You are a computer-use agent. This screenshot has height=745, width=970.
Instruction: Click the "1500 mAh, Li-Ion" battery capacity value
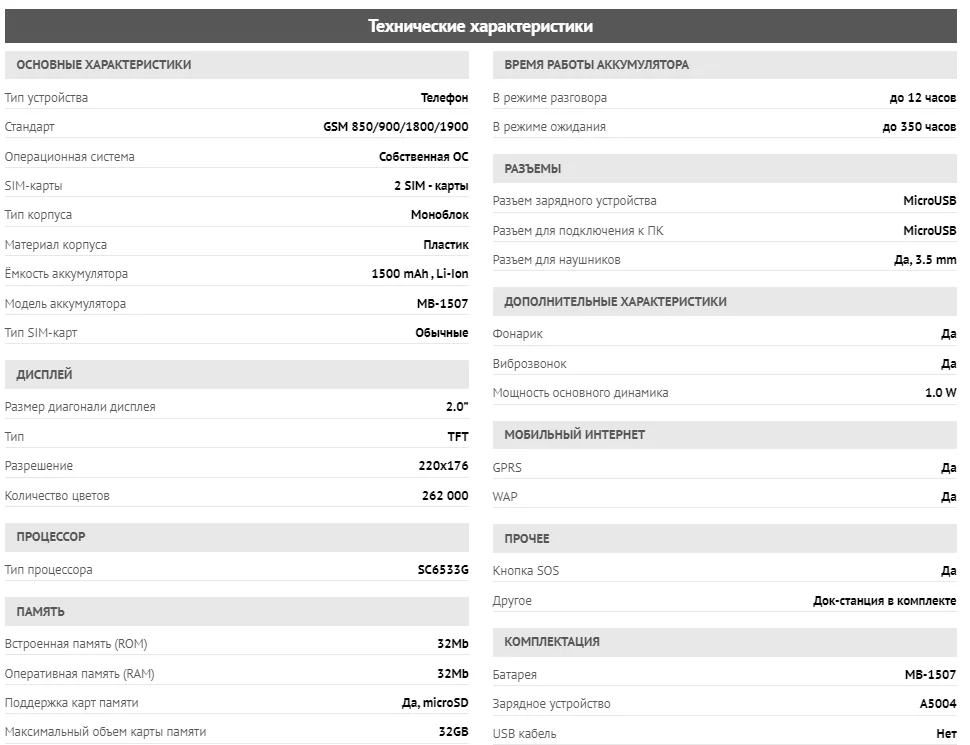click(420, 274)
